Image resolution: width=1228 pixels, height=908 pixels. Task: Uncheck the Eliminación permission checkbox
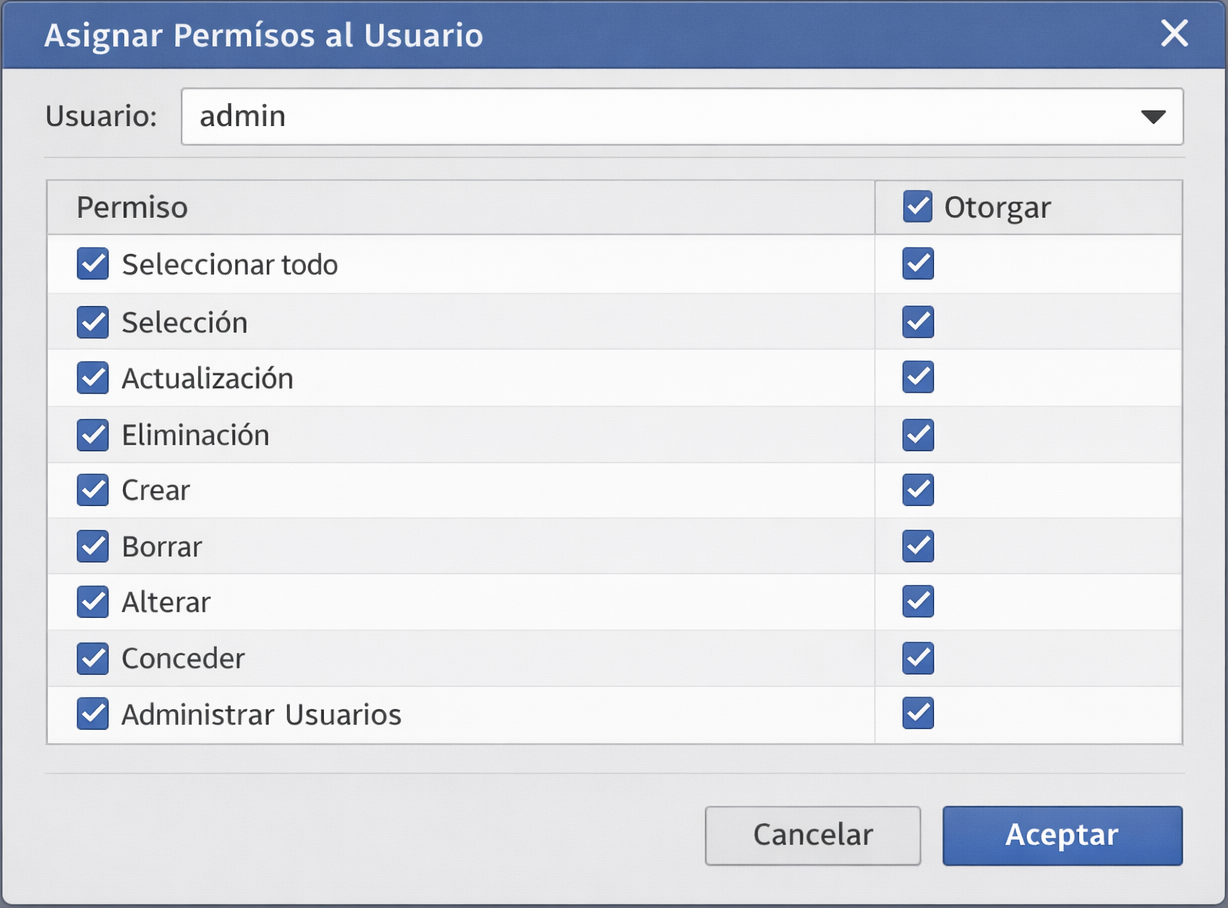(x=92, y=434)
